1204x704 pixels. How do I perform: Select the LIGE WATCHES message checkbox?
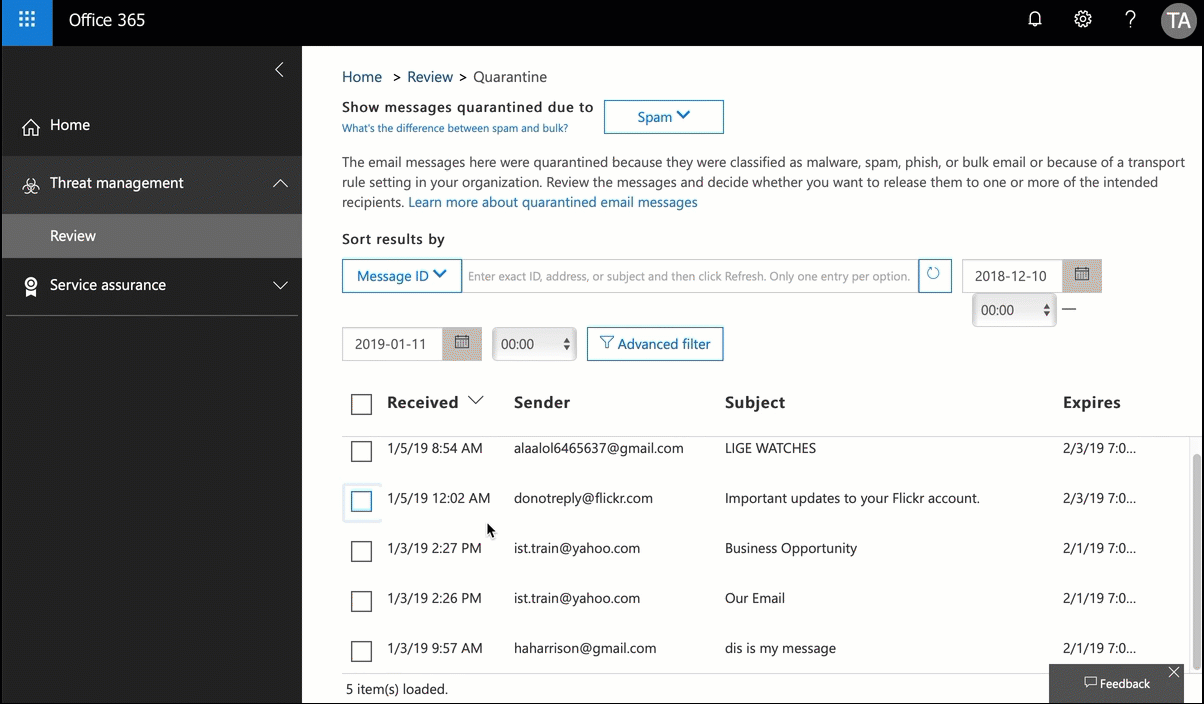click(x=362, y=451)
